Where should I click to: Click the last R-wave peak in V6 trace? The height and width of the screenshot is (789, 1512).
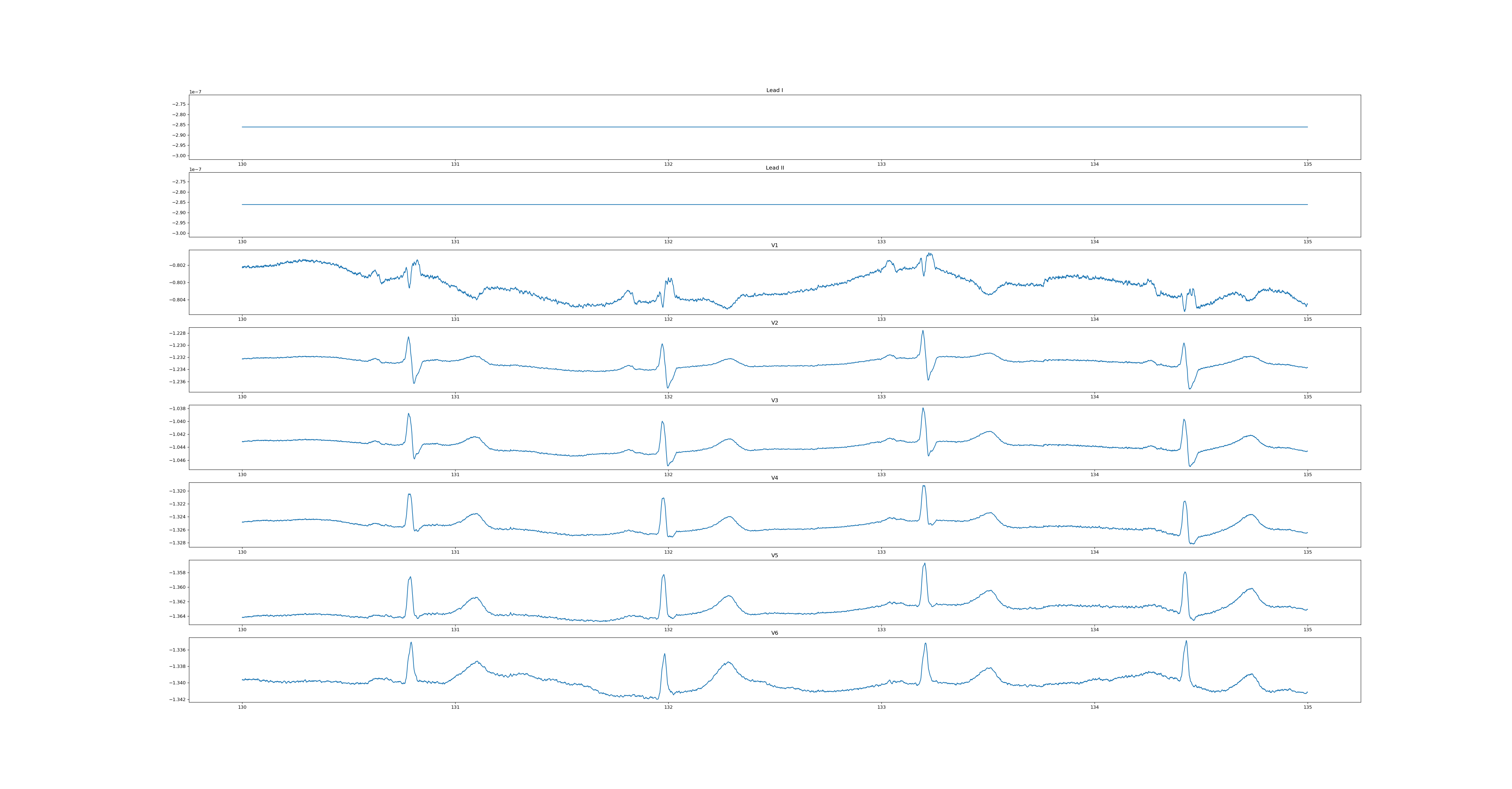pos(1186,642)
